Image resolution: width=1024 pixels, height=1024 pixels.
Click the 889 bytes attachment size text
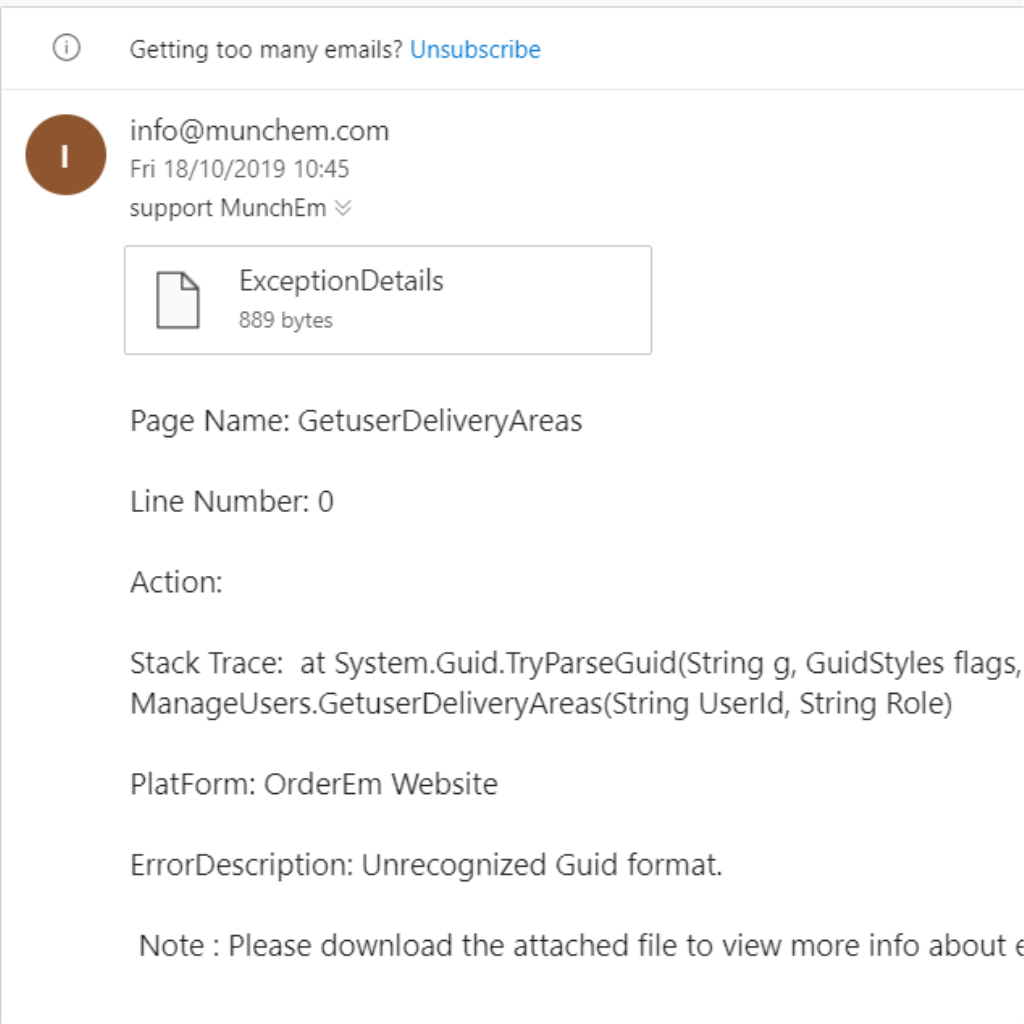[285, 320]
